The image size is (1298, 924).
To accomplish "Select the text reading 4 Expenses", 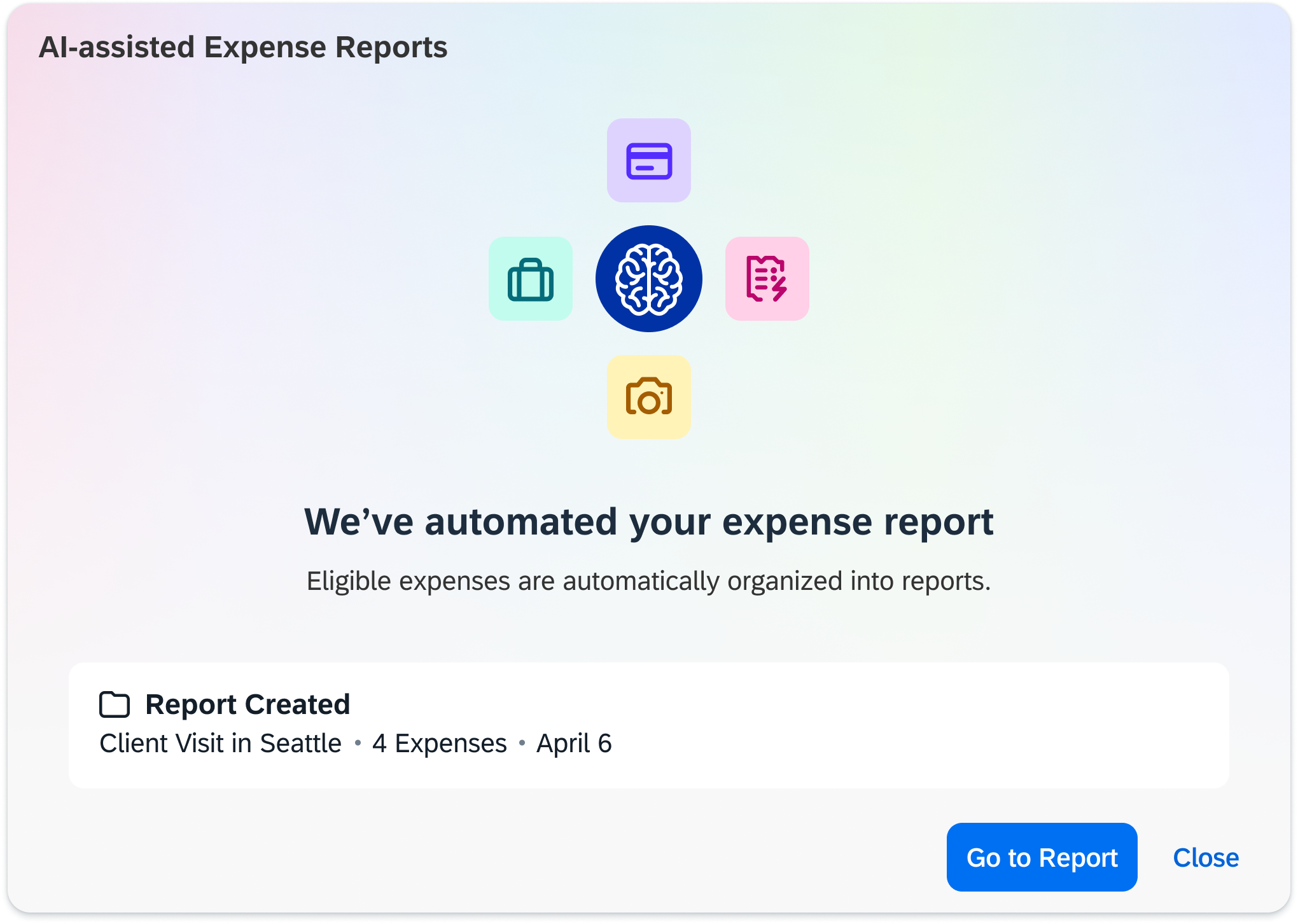I will [438, 743].
